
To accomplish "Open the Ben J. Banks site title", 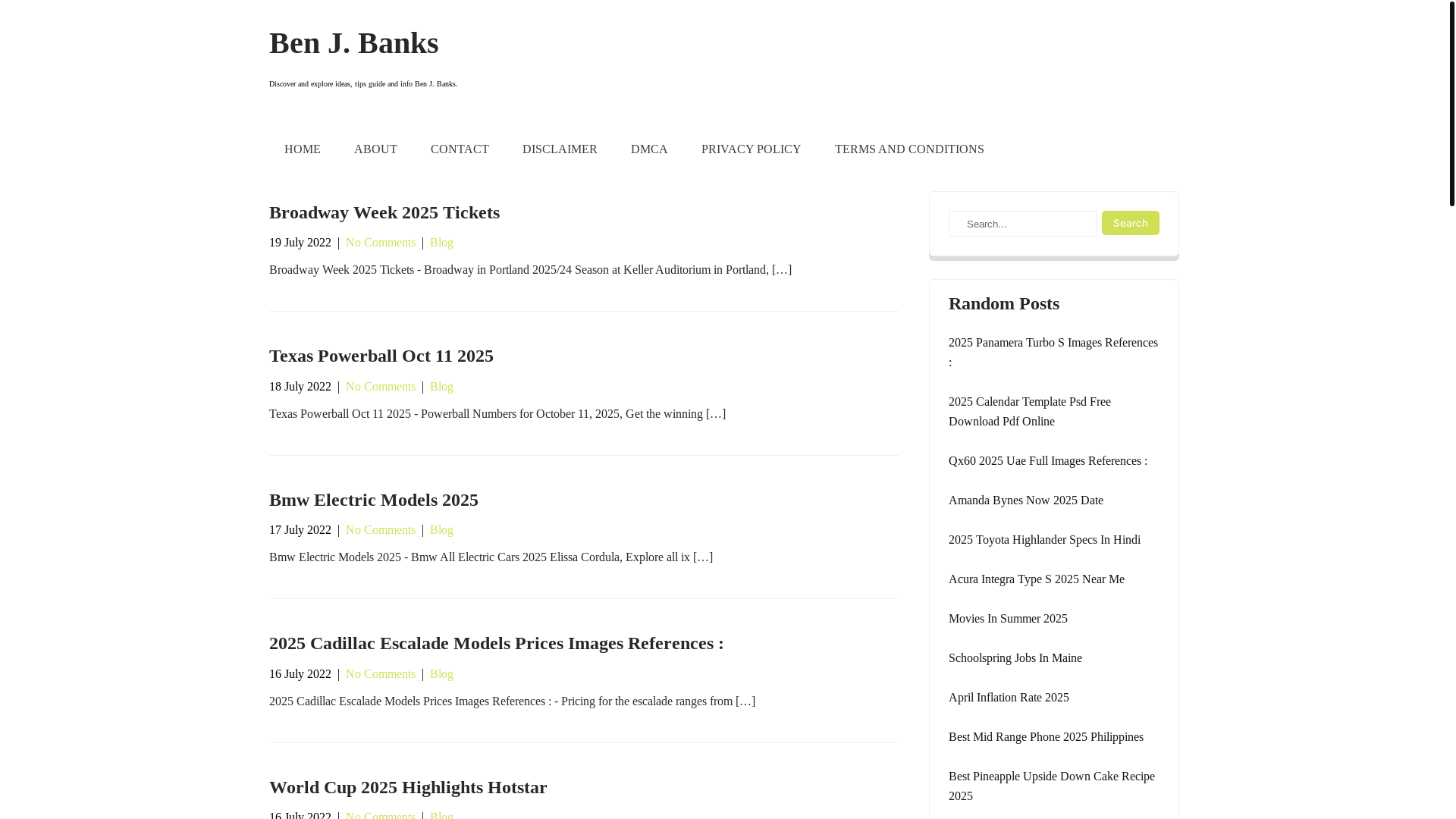I will (x=353, y=43).
